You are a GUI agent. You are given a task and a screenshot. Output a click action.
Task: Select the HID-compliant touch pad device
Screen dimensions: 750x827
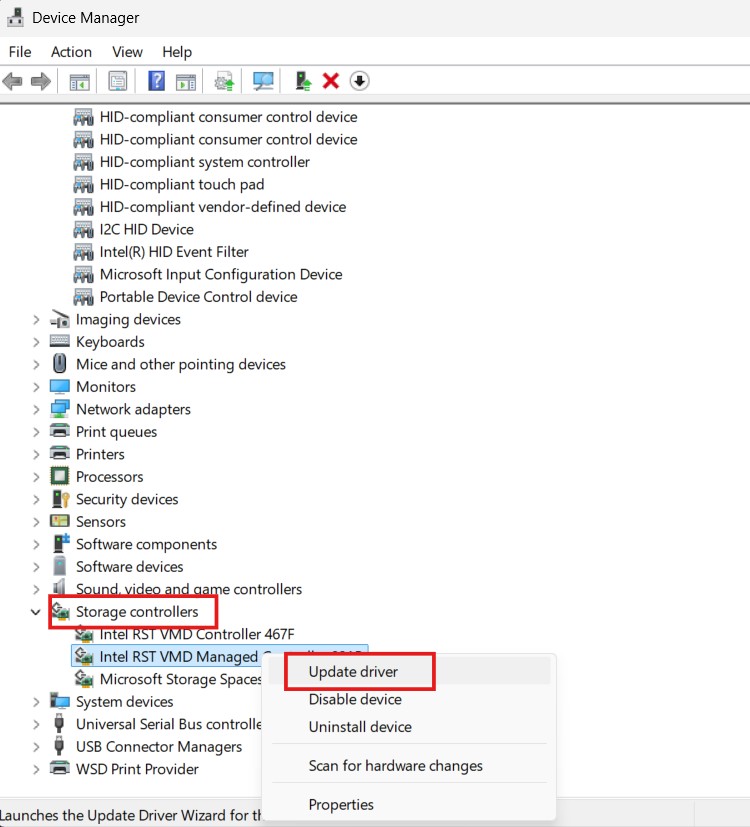(x=181, y=184)
